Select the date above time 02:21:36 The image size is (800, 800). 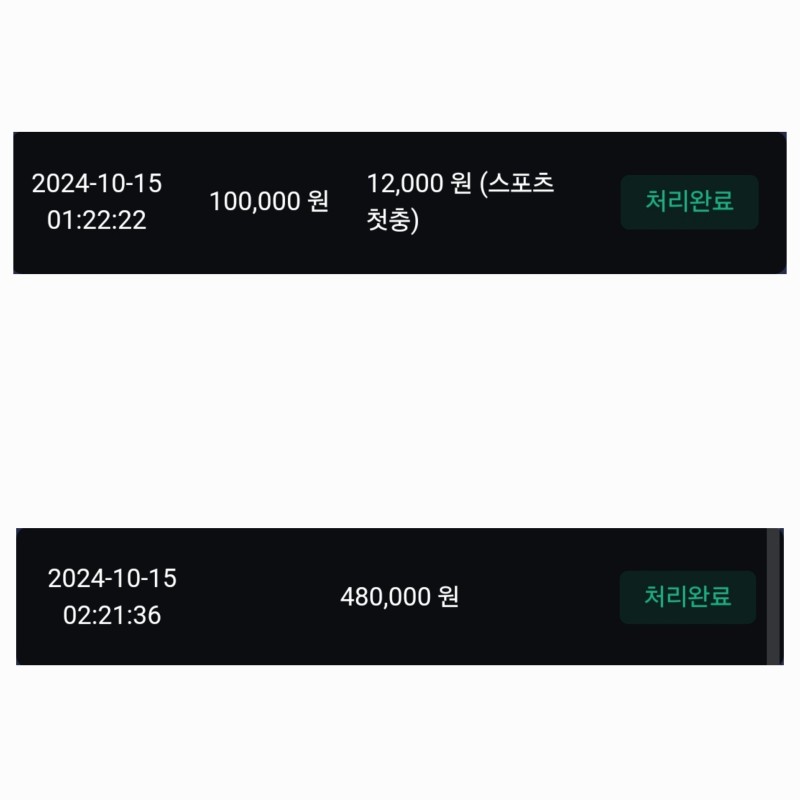[x=112, y=579]
